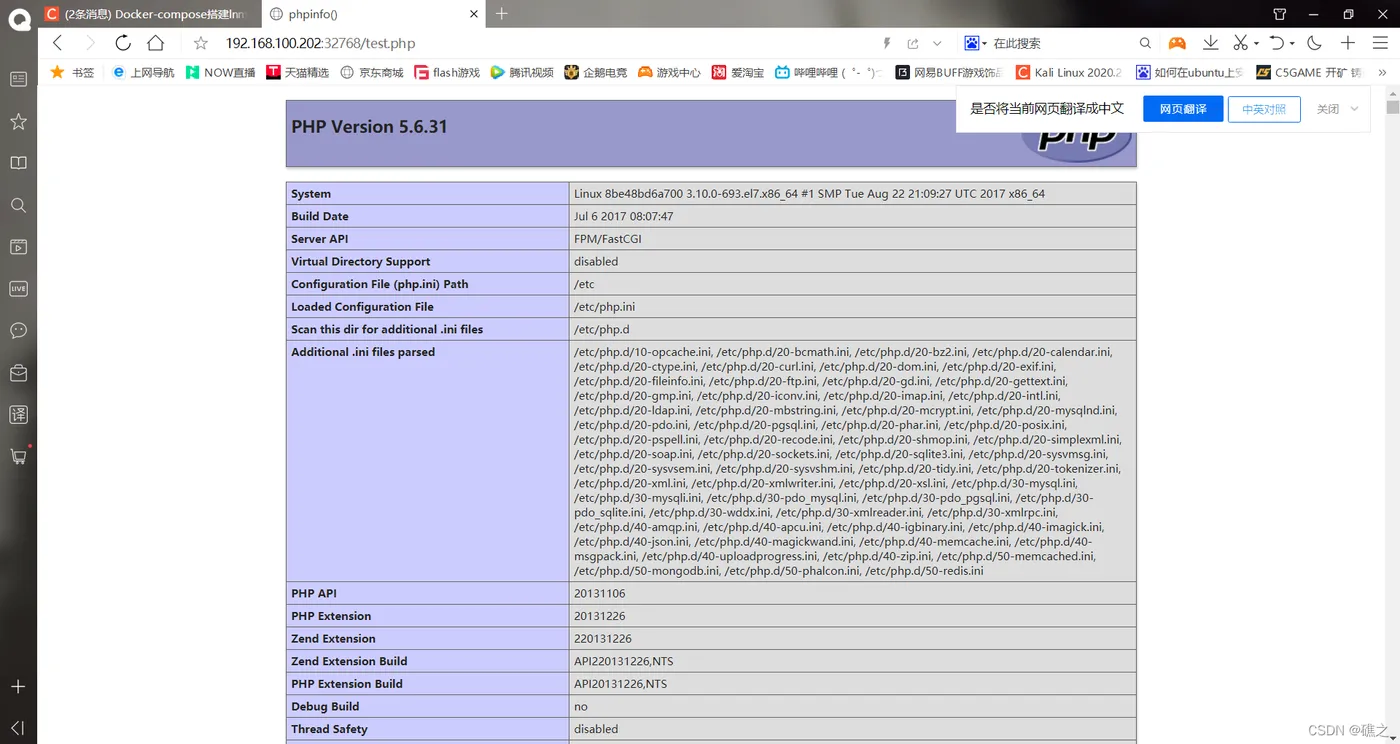
Task: Open the news feed icon in sidebar
Action: [18, 79]
